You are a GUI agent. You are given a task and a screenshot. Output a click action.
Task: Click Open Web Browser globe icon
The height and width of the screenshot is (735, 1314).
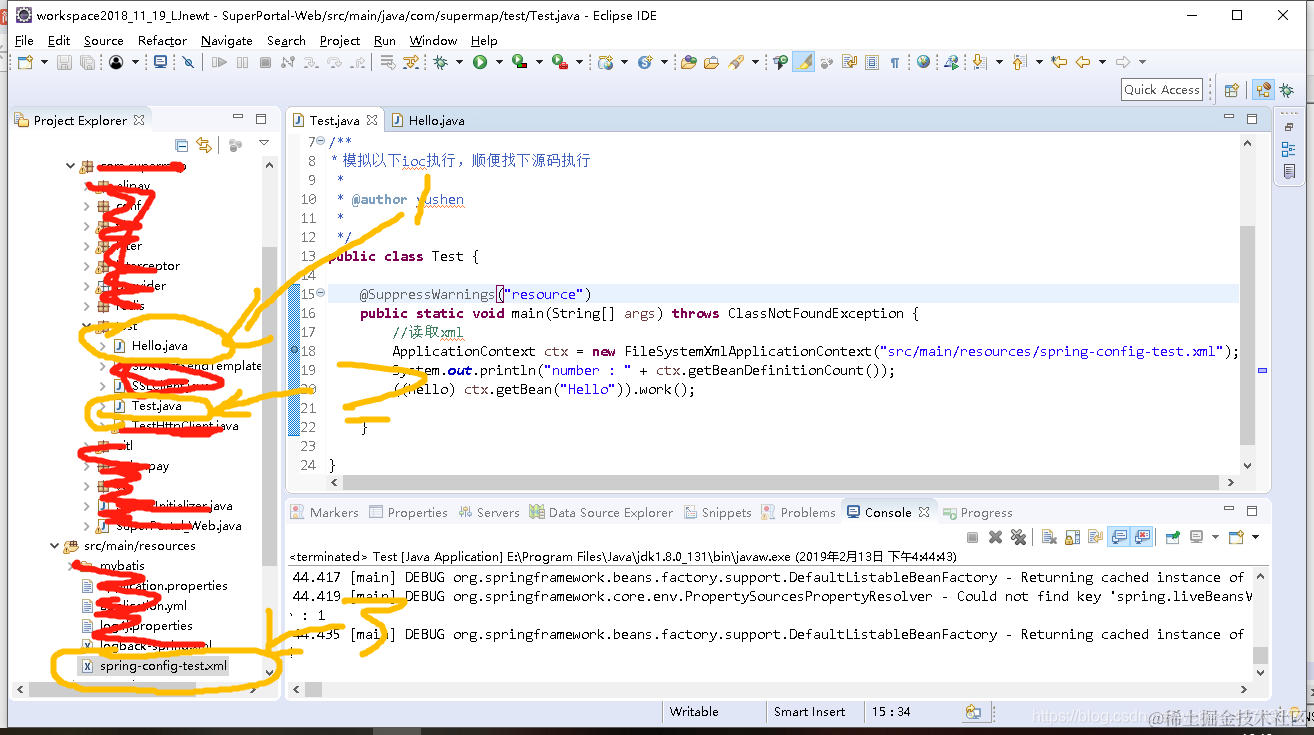click(923, 62)
